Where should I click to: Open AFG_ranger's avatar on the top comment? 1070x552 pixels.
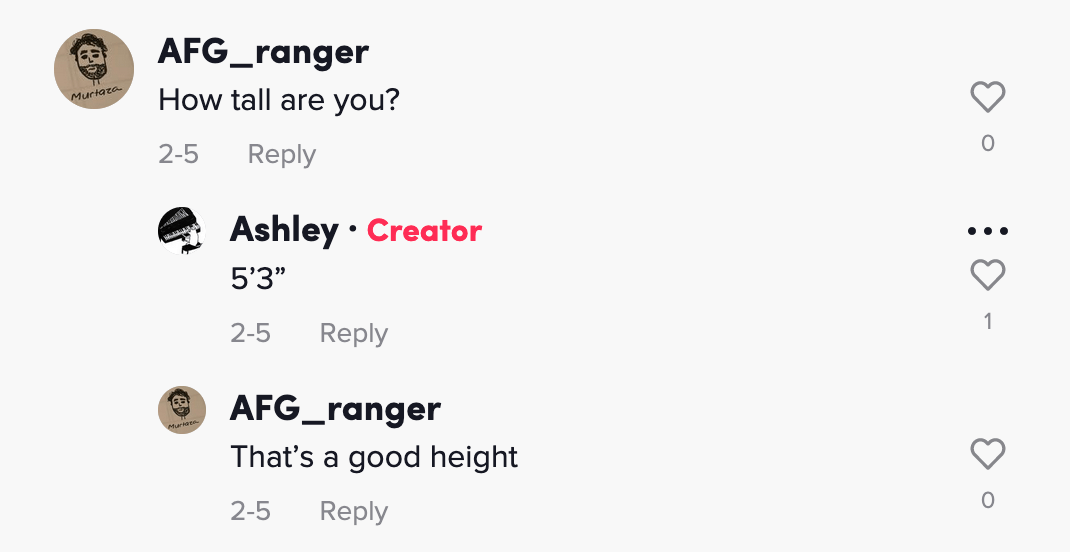click(93, 69)
